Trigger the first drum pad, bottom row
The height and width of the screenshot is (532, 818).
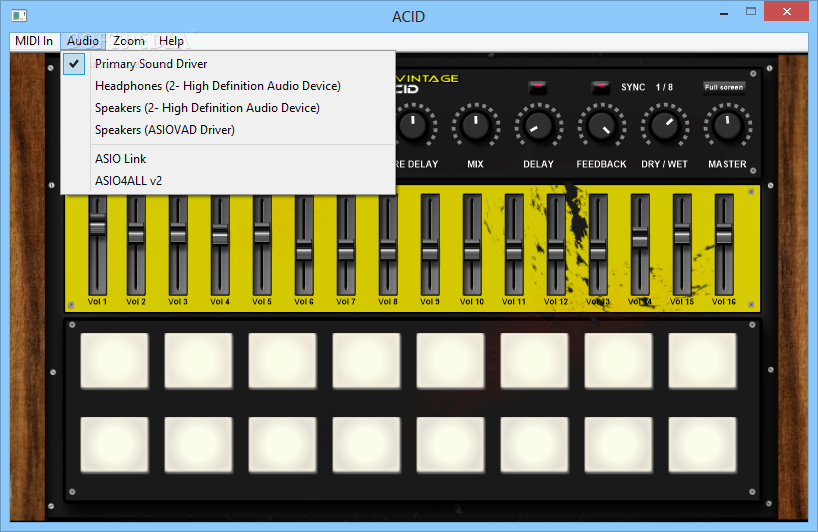[x=115, y=445]
